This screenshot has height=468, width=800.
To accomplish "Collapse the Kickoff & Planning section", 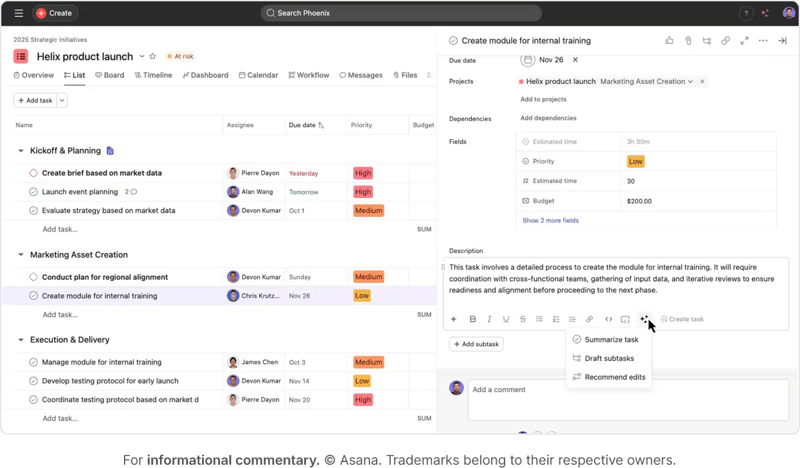I will point(21,151).
